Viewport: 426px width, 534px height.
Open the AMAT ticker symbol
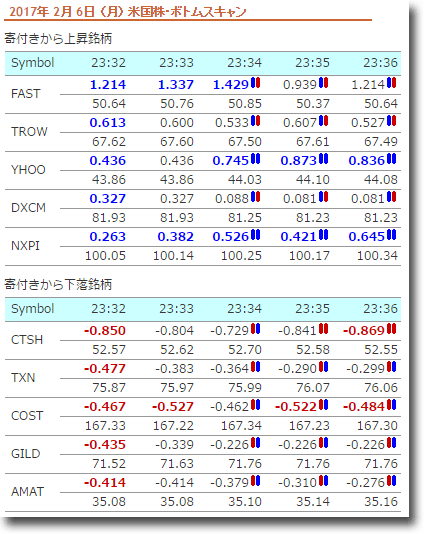click(x=28, y=491)
